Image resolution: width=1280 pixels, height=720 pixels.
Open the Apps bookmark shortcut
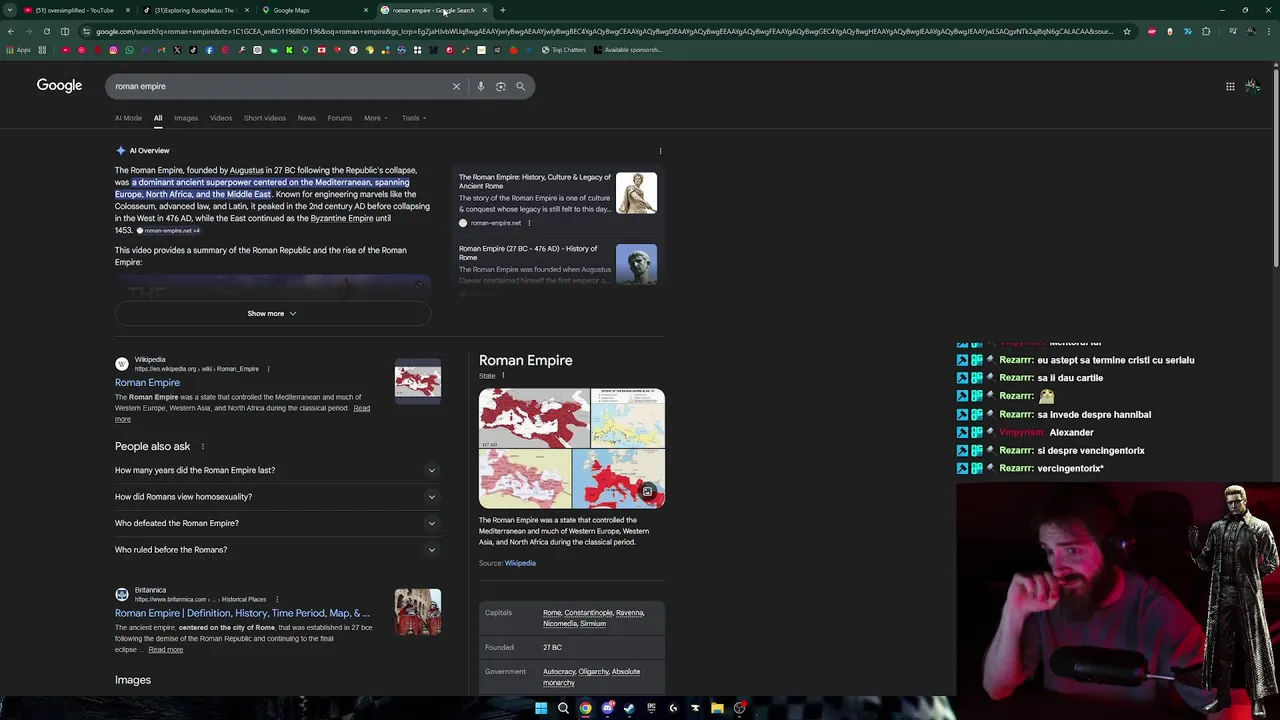(18, 50)
